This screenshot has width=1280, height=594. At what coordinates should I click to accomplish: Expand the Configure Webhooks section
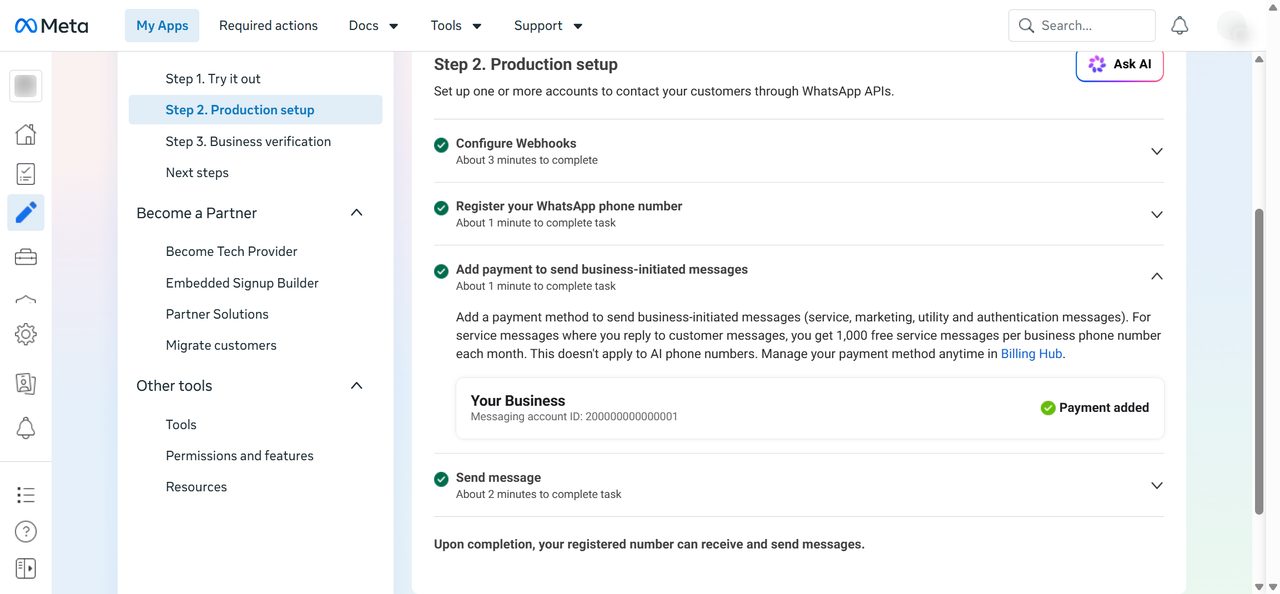(x=1157, y=151)
